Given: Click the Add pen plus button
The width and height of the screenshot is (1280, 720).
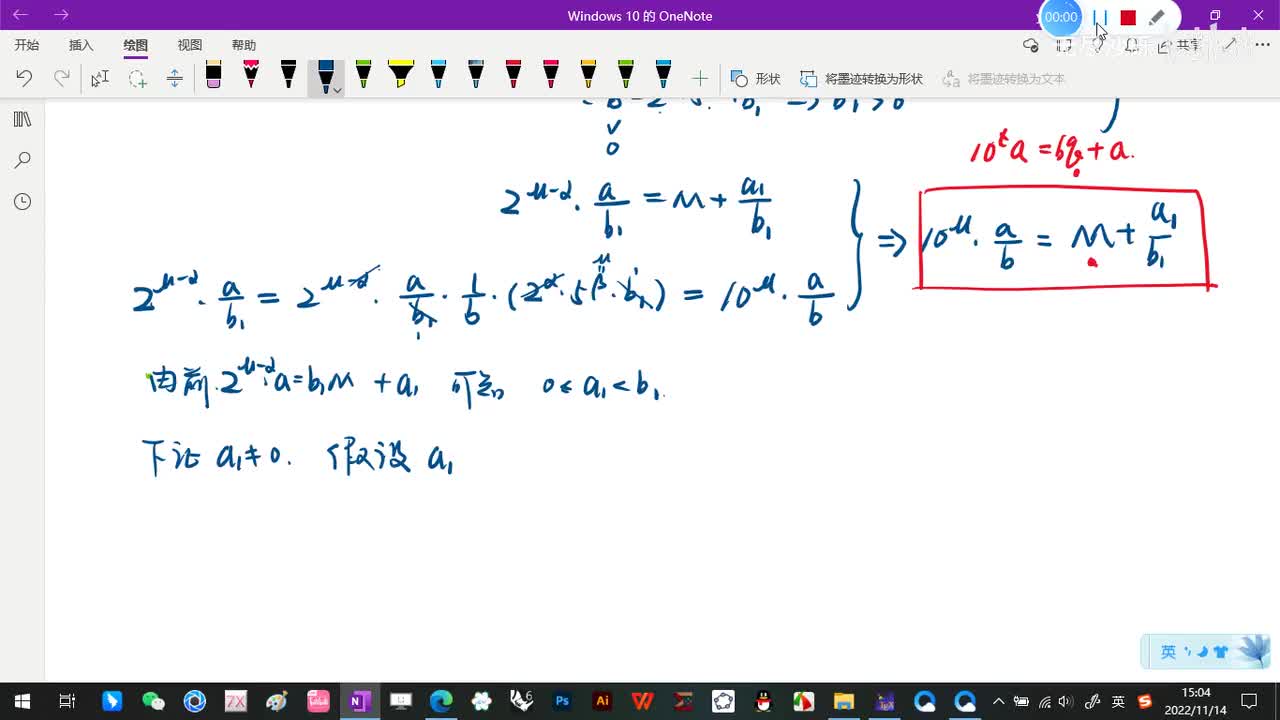Looking at the screenshot, I should 700,78.
